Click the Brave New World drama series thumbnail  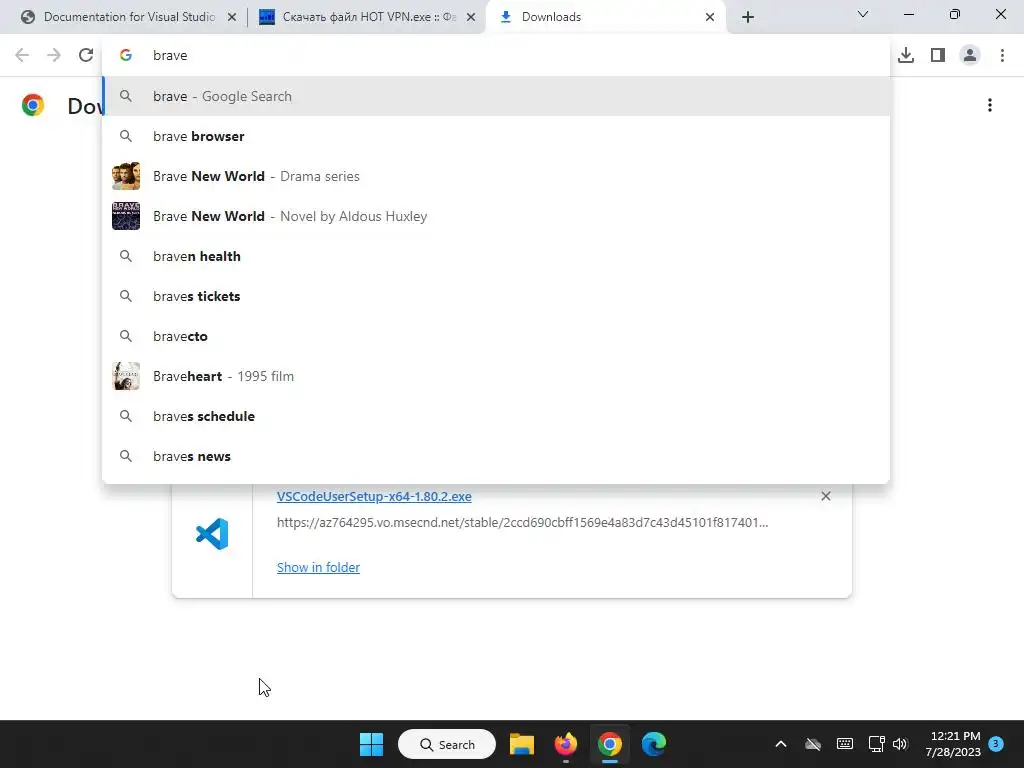pyautogui.click(x=126, y=176)
